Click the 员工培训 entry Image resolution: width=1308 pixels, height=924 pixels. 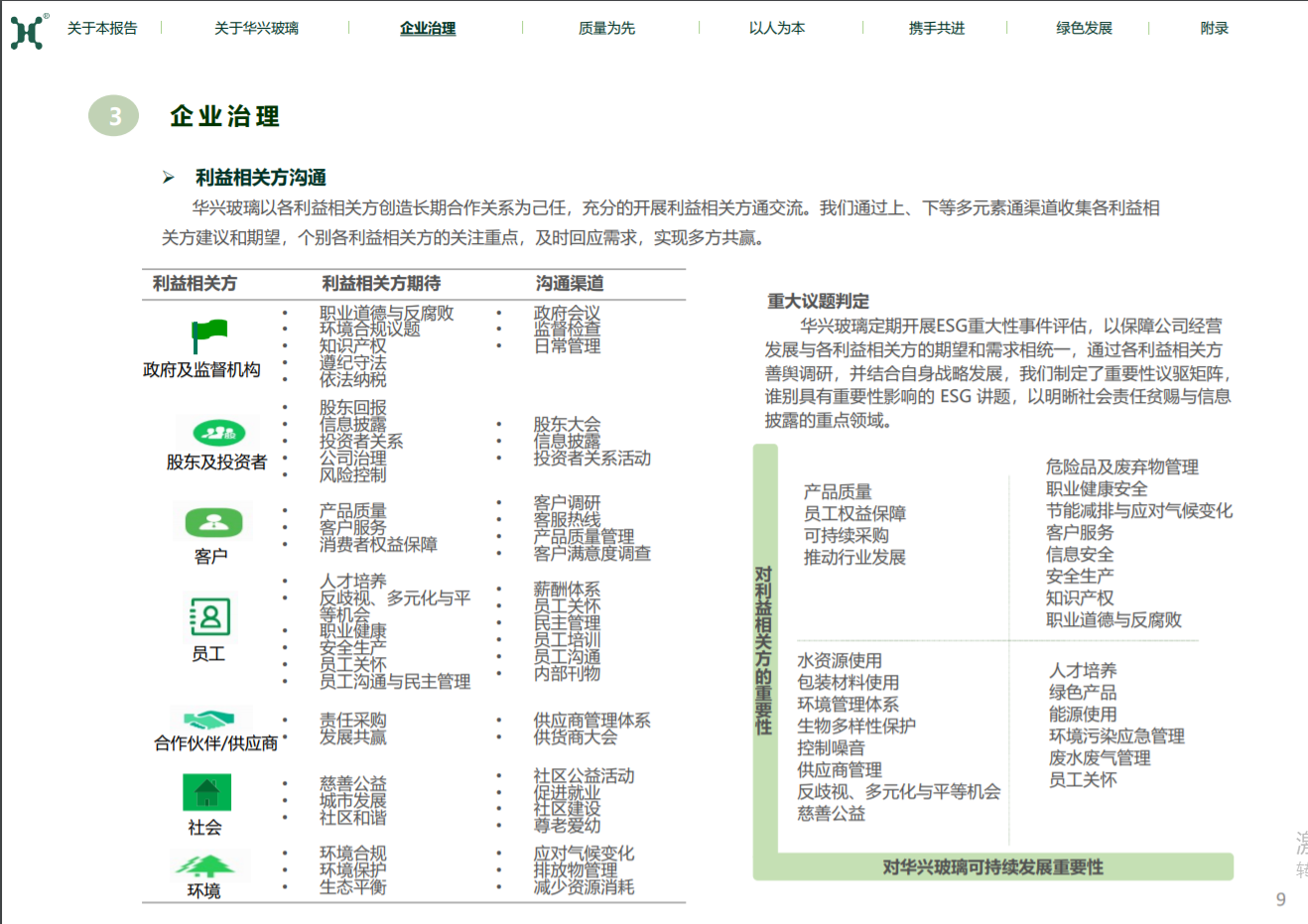pos(567,640)
